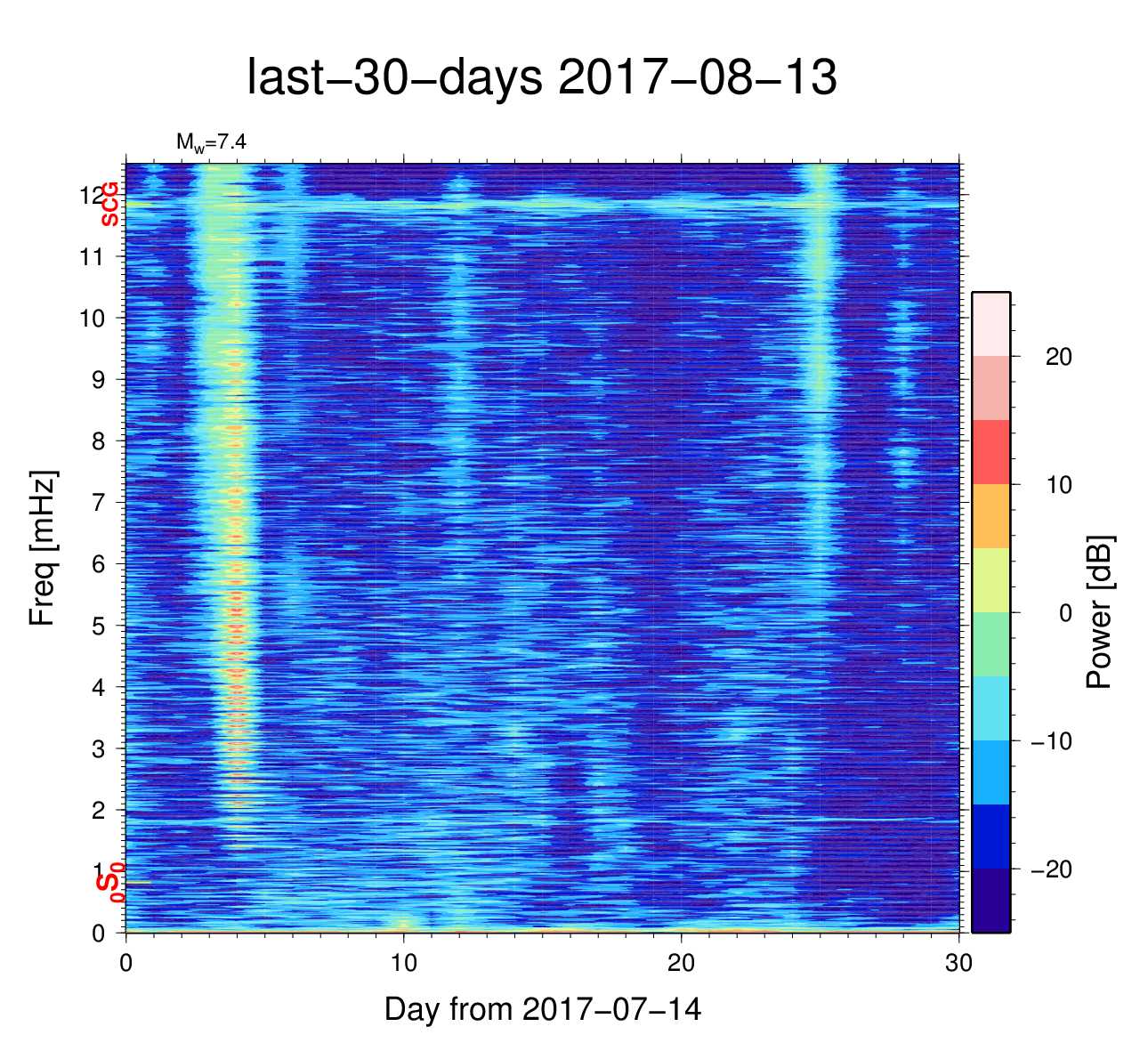
Task: Click day 30 tick label on x-axis
Action: [958, 962]
